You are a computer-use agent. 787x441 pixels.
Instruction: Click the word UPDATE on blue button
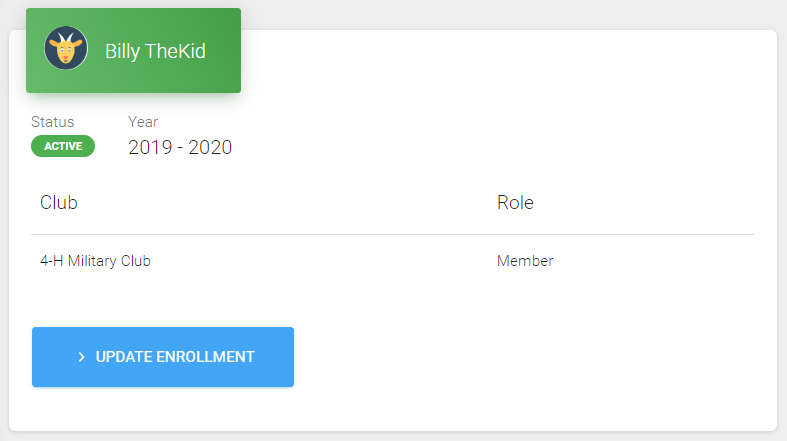click(x=123, y=357)
